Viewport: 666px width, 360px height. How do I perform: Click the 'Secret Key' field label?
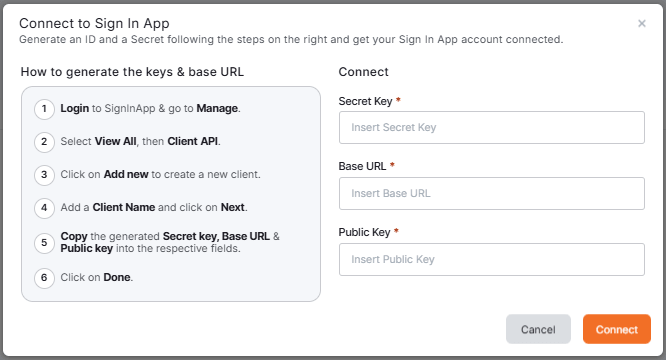point(365,101)
